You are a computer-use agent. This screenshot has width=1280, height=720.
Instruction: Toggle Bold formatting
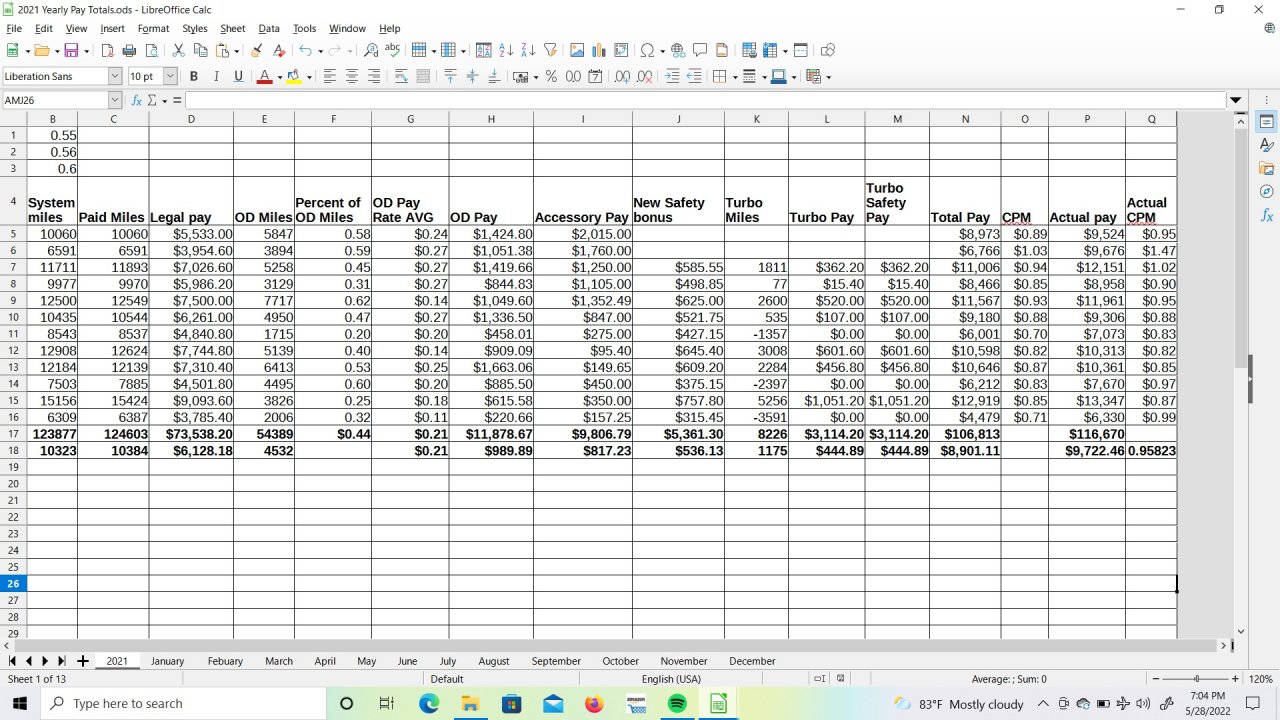[x=193, y=76]
